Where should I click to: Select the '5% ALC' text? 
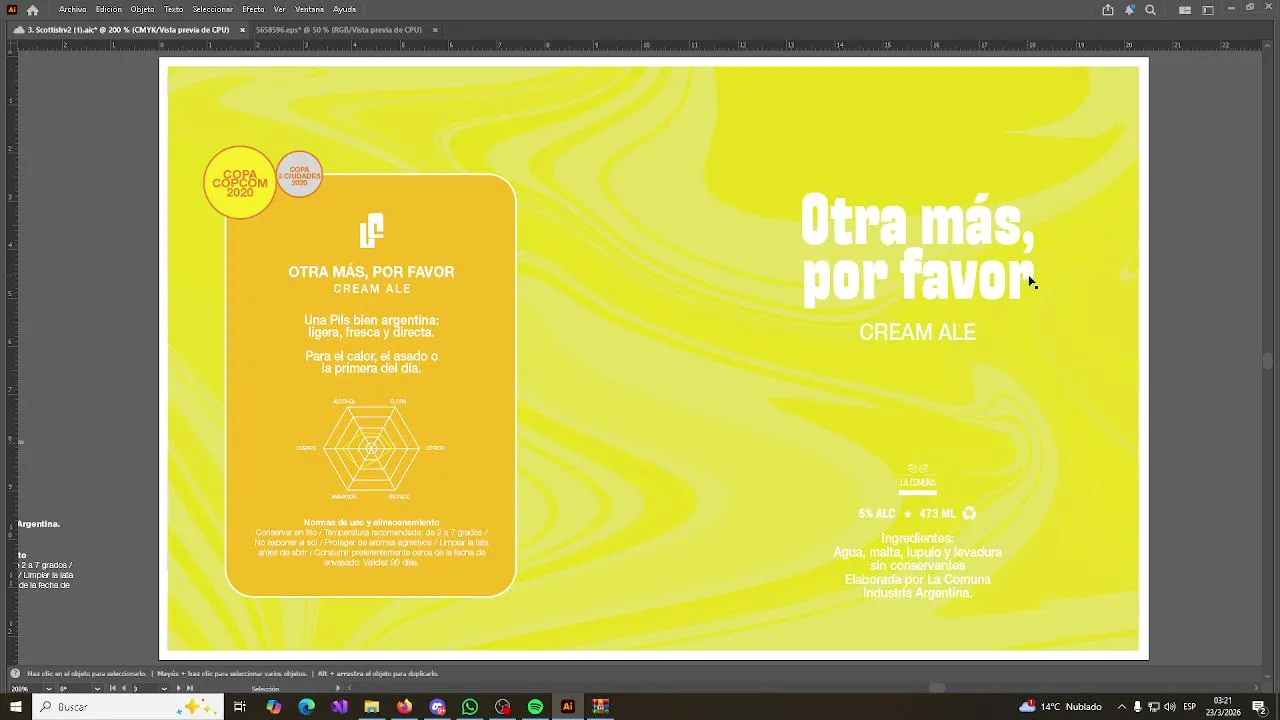(877, 514)
